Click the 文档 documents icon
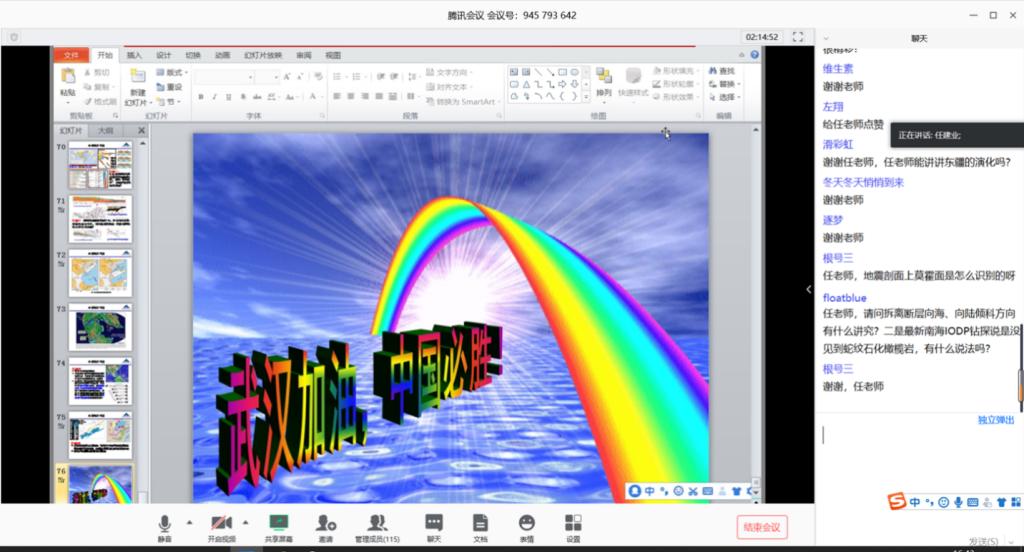This screenshot has height=552, width=1024. [x=480, y=524]
